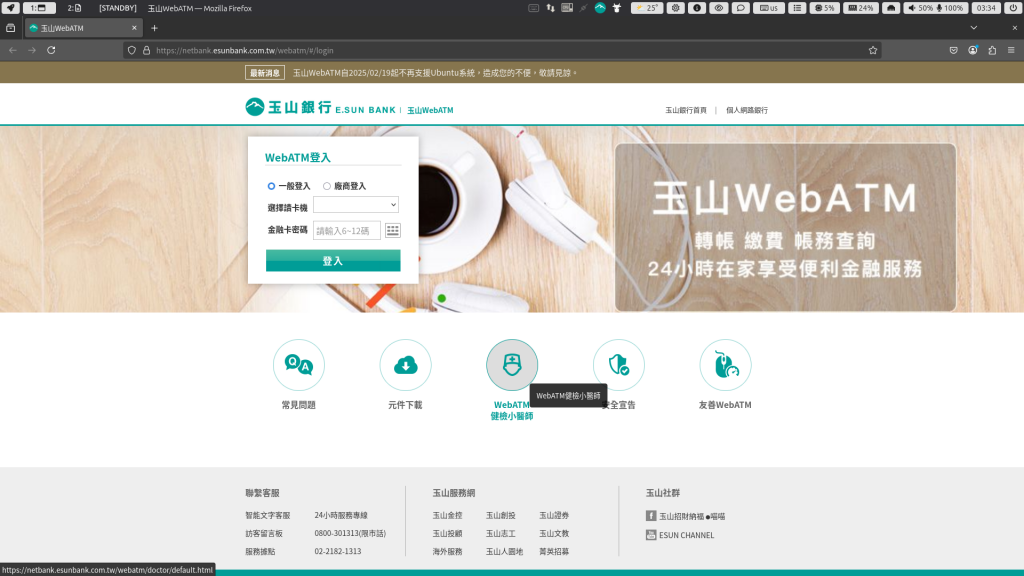
Task: Close the 玉山WebATM tab
Action: click(x=134, y=28)
